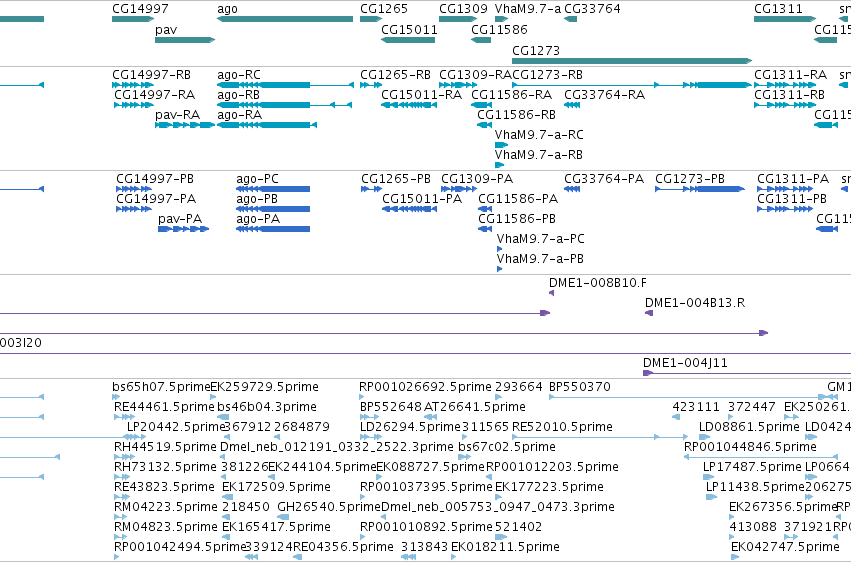Image resolution: width=851 pixels, height=562 pixels.
Task: Select the CG14997-RA transcript
Action: [134, 105]
